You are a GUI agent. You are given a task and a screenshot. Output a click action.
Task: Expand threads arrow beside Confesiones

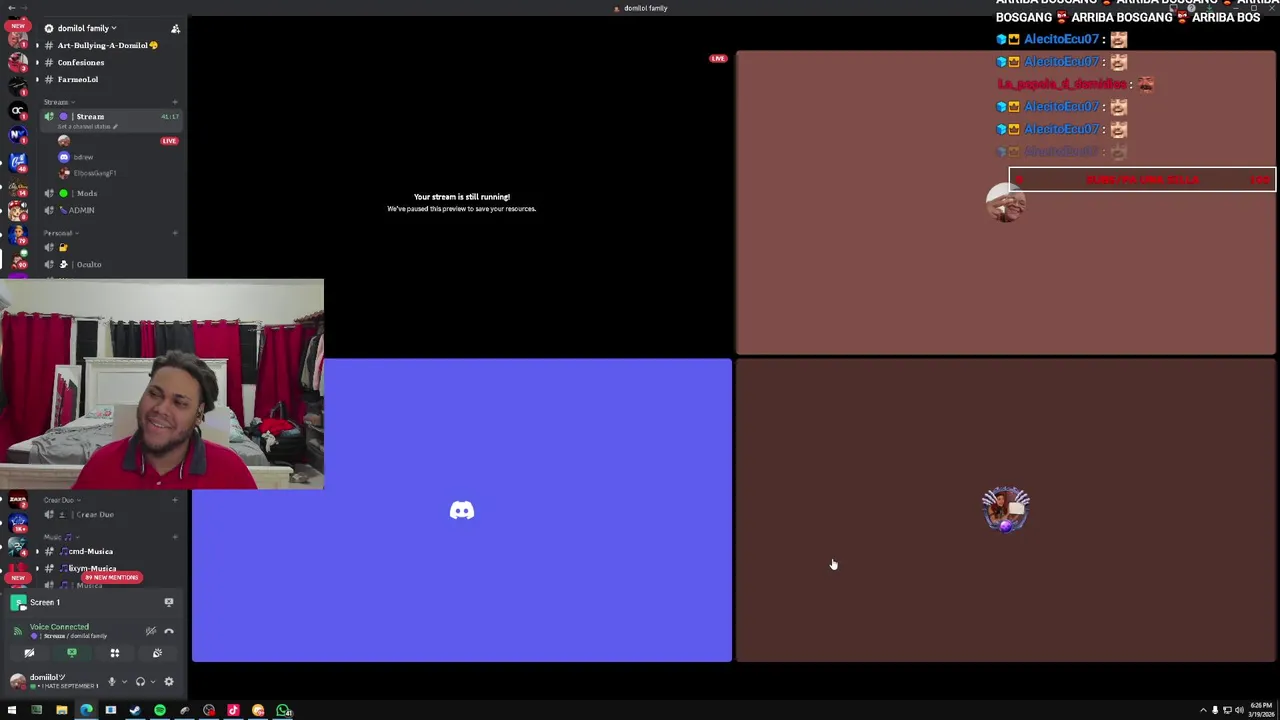pyautogui.click(x=37, y=62)
